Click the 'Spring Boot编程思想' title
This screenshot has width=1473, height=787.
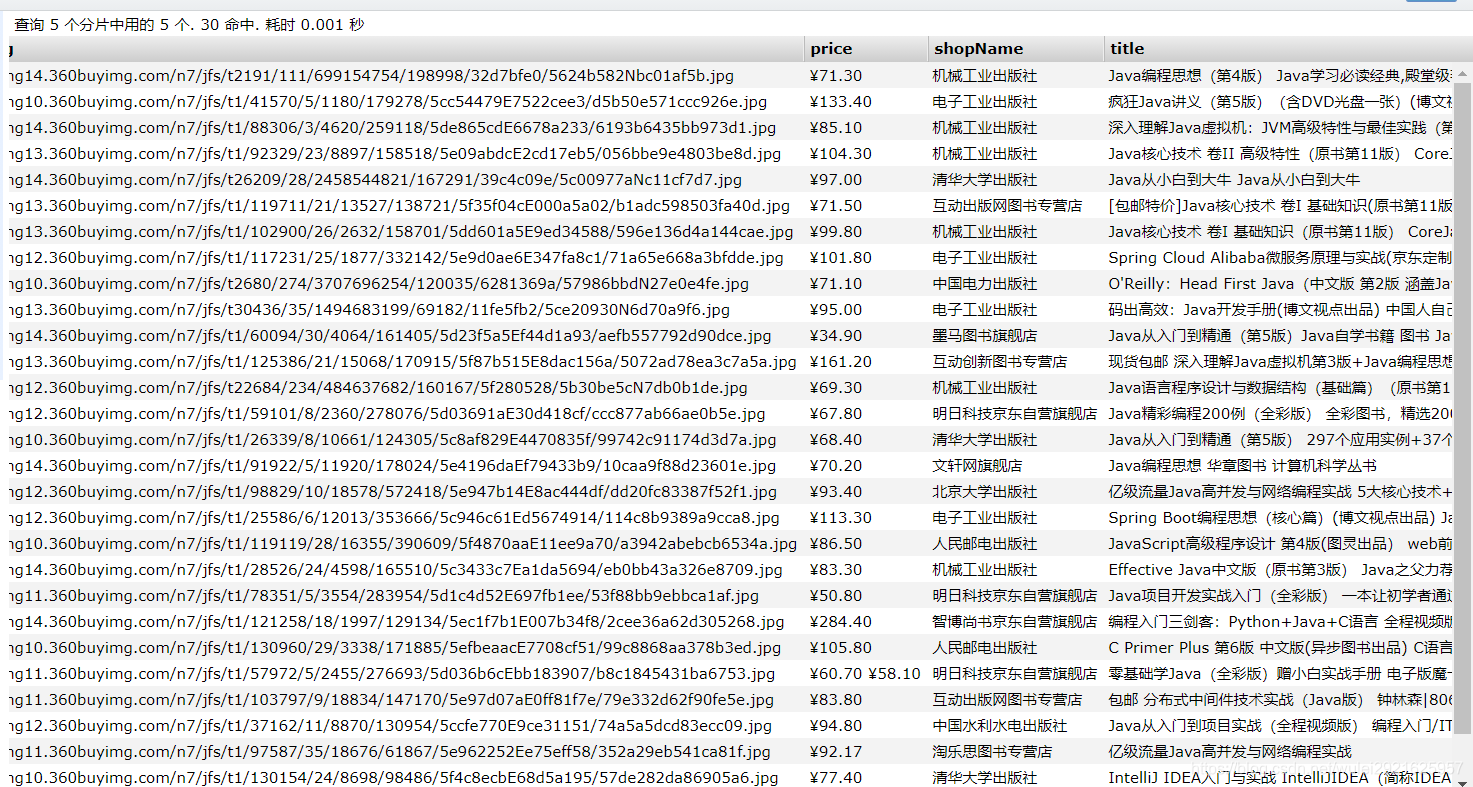click(x=1280, y=518)
